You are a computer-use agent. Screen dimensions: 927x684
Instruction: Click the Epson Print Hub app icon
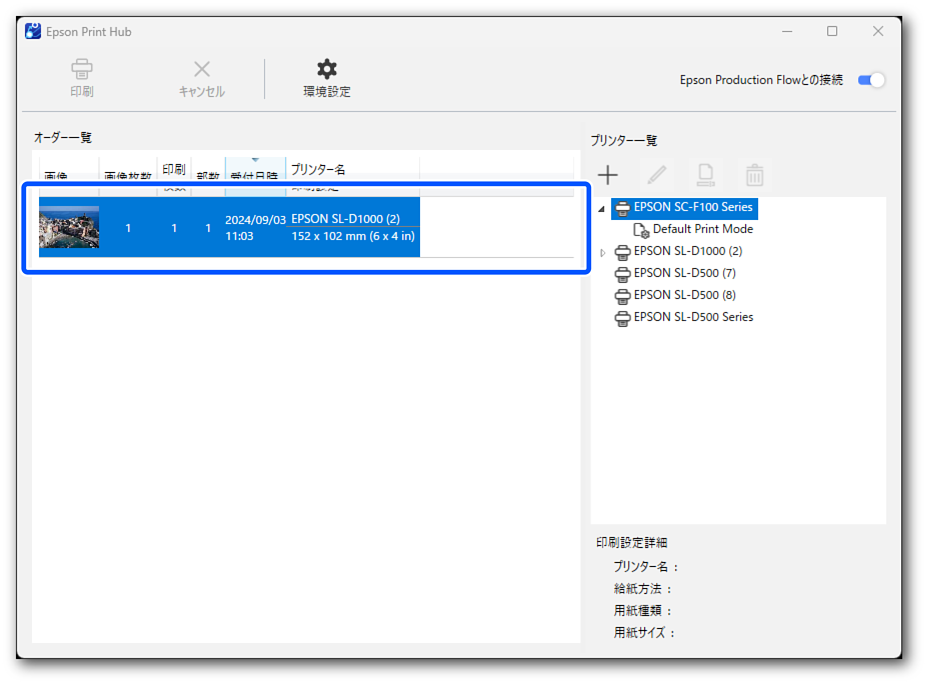coord(33,31)
